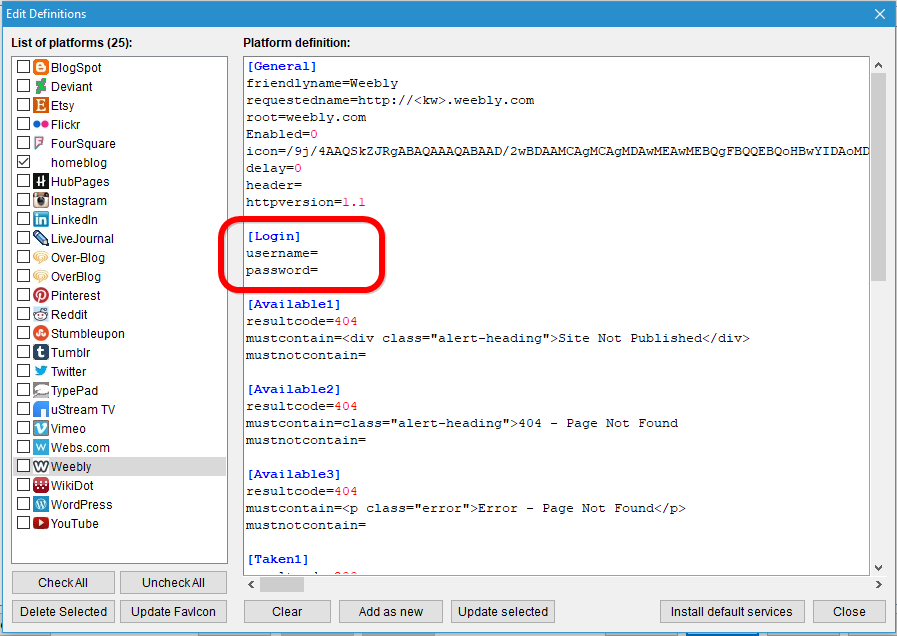
Task: Close the Edit Definitions dialog with X
Action: point(880,14)
